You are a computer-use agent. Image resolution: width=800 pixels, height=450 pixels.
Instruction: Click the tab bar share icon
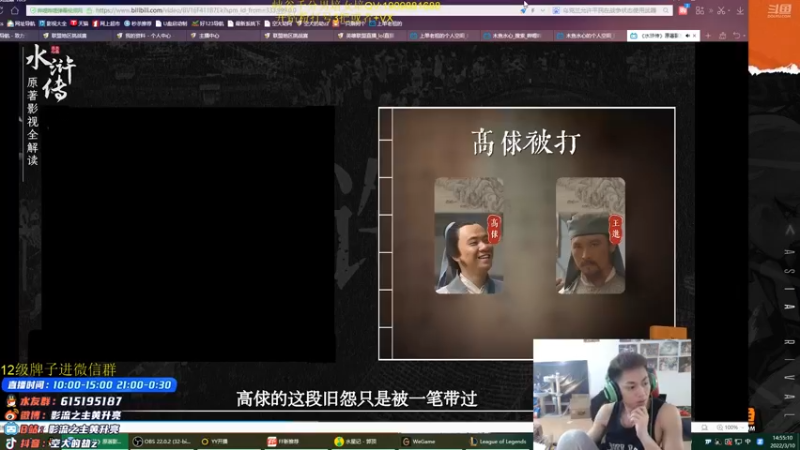(722, 36)
